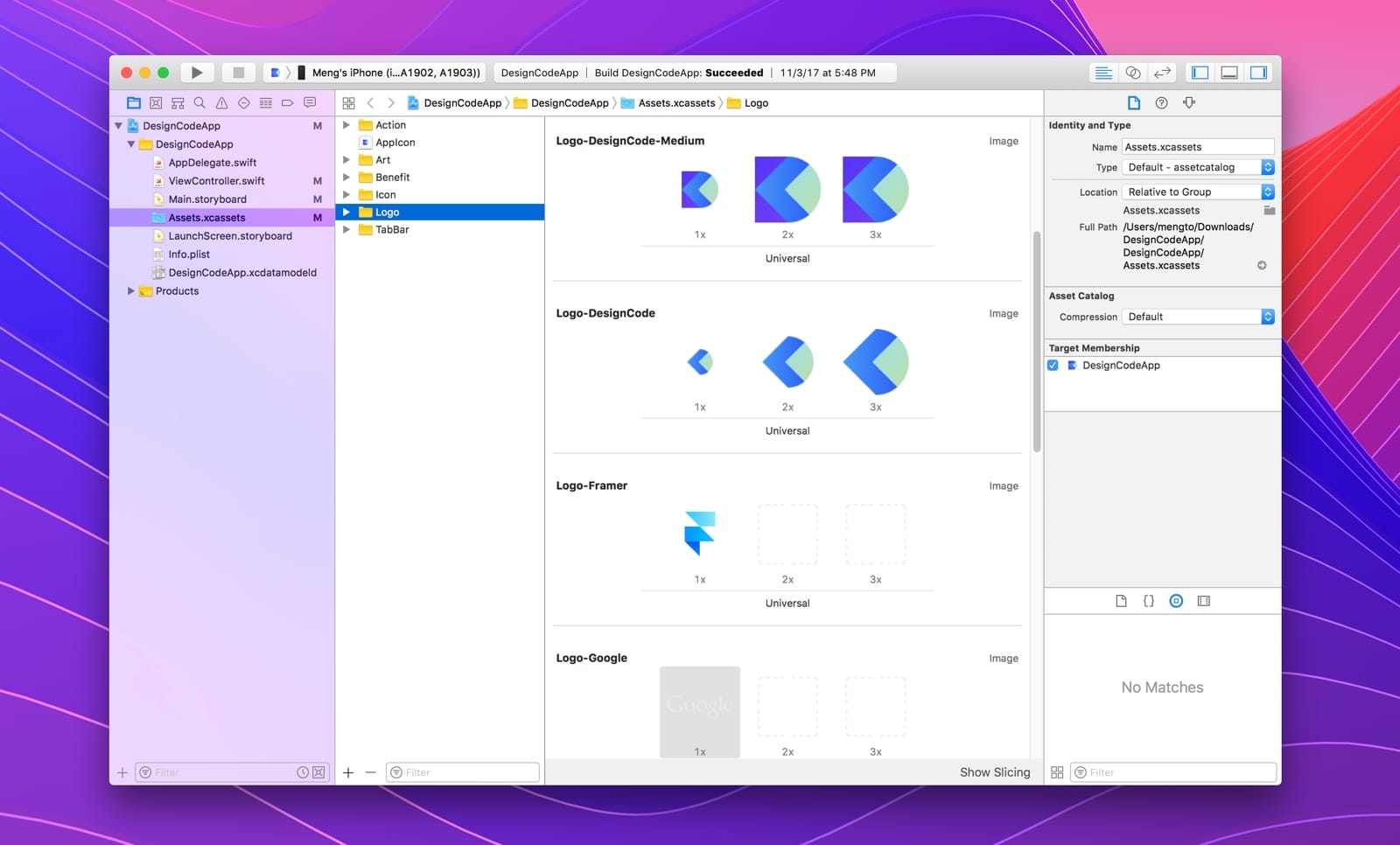Show the File inspector

coord(1134,102)
